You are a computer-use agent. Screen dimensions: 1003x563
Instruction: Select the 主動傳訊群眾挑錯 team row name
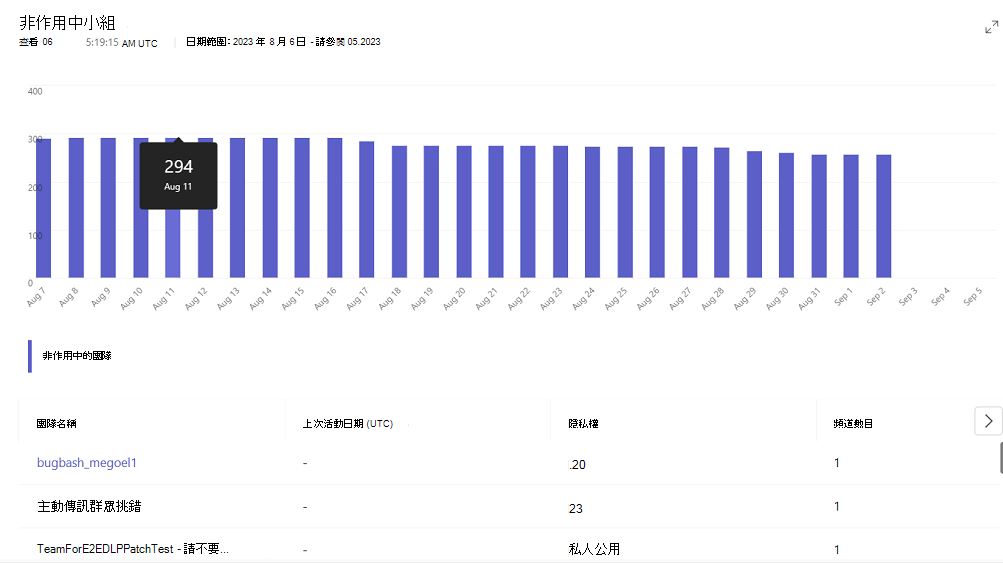click(89, 506)
